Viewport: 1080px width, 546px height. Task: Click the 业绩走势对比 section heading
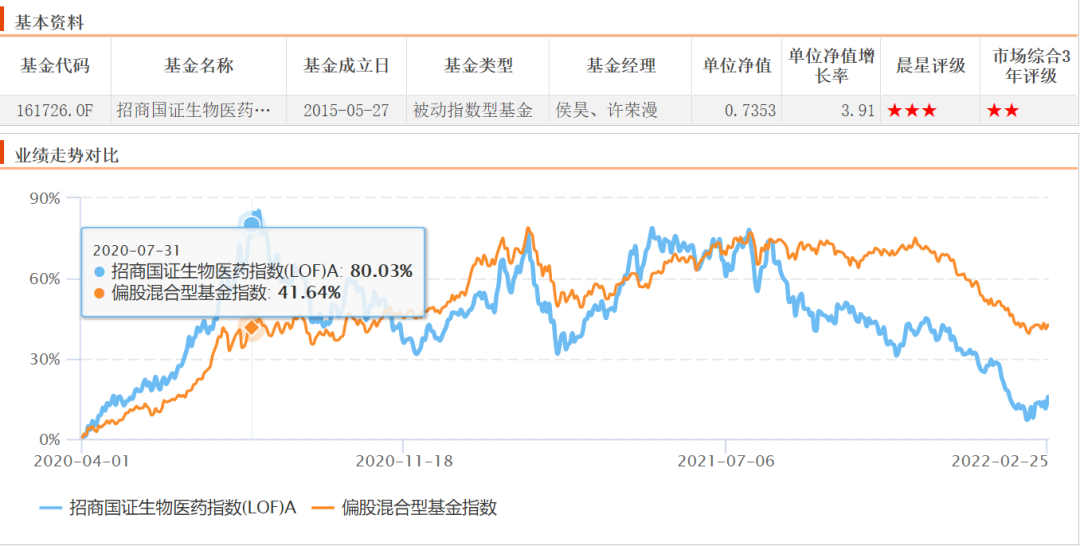67,156
